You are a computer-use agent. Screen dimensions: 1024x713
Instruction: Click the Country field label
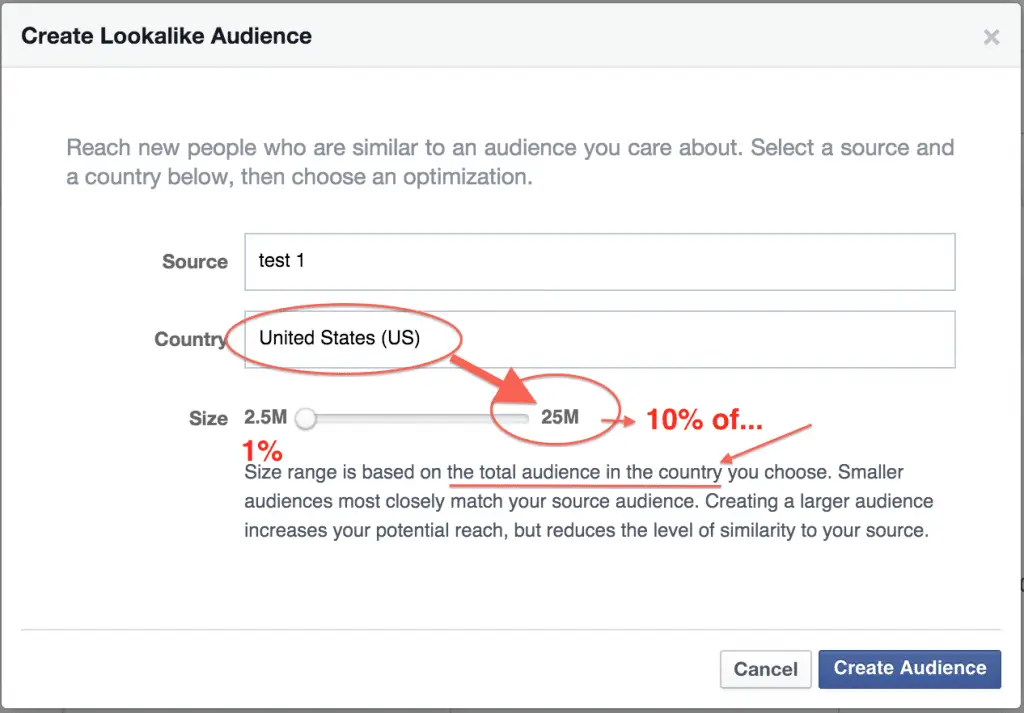[x=190, y=339]
